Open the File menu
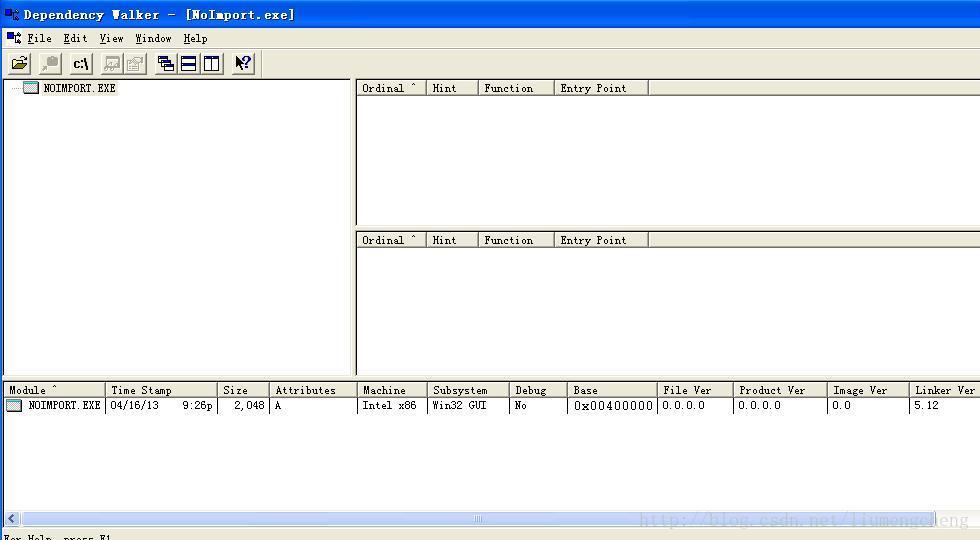The height and width of the screenshot is (540, 980). (x=39, y=38)
